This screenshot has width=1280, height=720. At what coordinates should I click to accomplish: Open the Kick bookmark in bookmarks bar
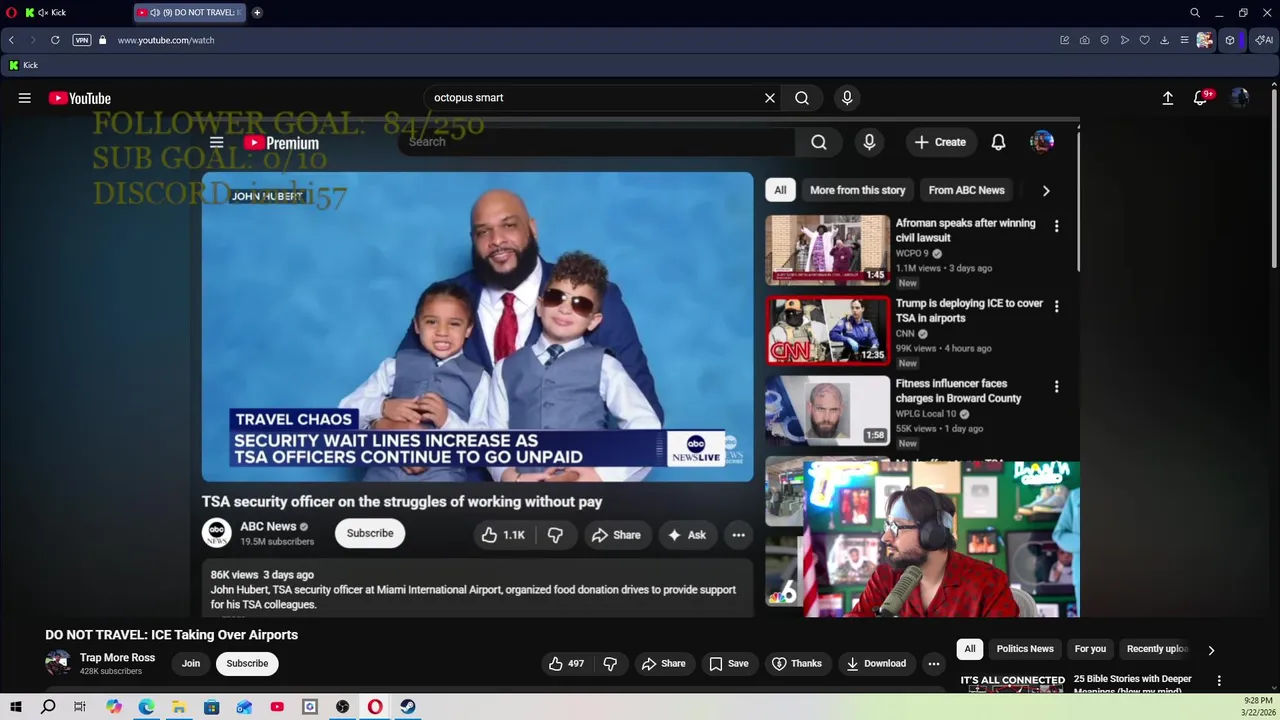point(23,65)
